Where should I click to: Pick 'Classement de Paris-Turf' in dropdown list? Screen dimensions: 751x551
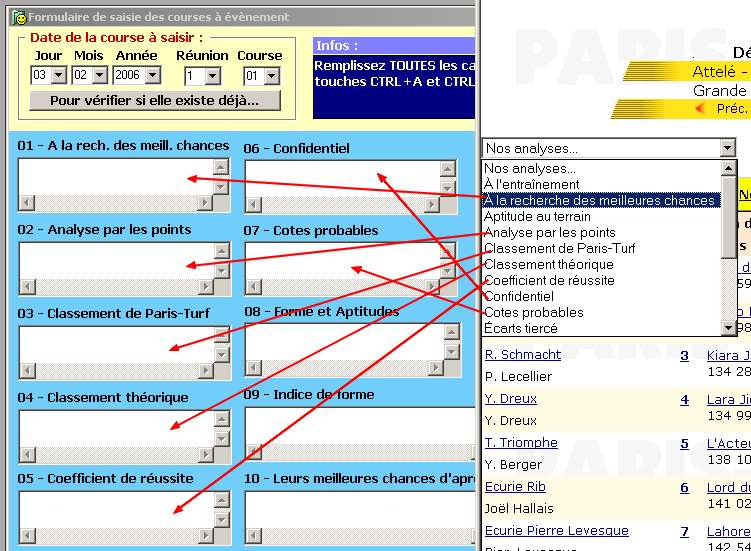(x=602, y=248)
